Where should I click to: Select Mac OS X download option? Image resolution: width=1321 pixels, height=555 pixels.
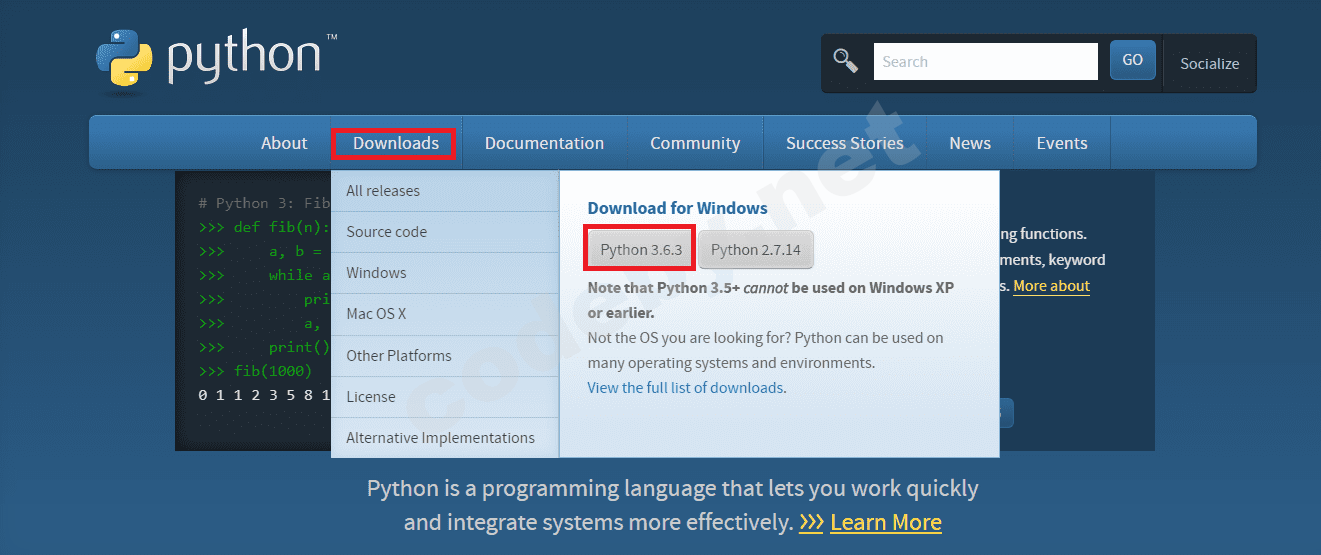376,314
